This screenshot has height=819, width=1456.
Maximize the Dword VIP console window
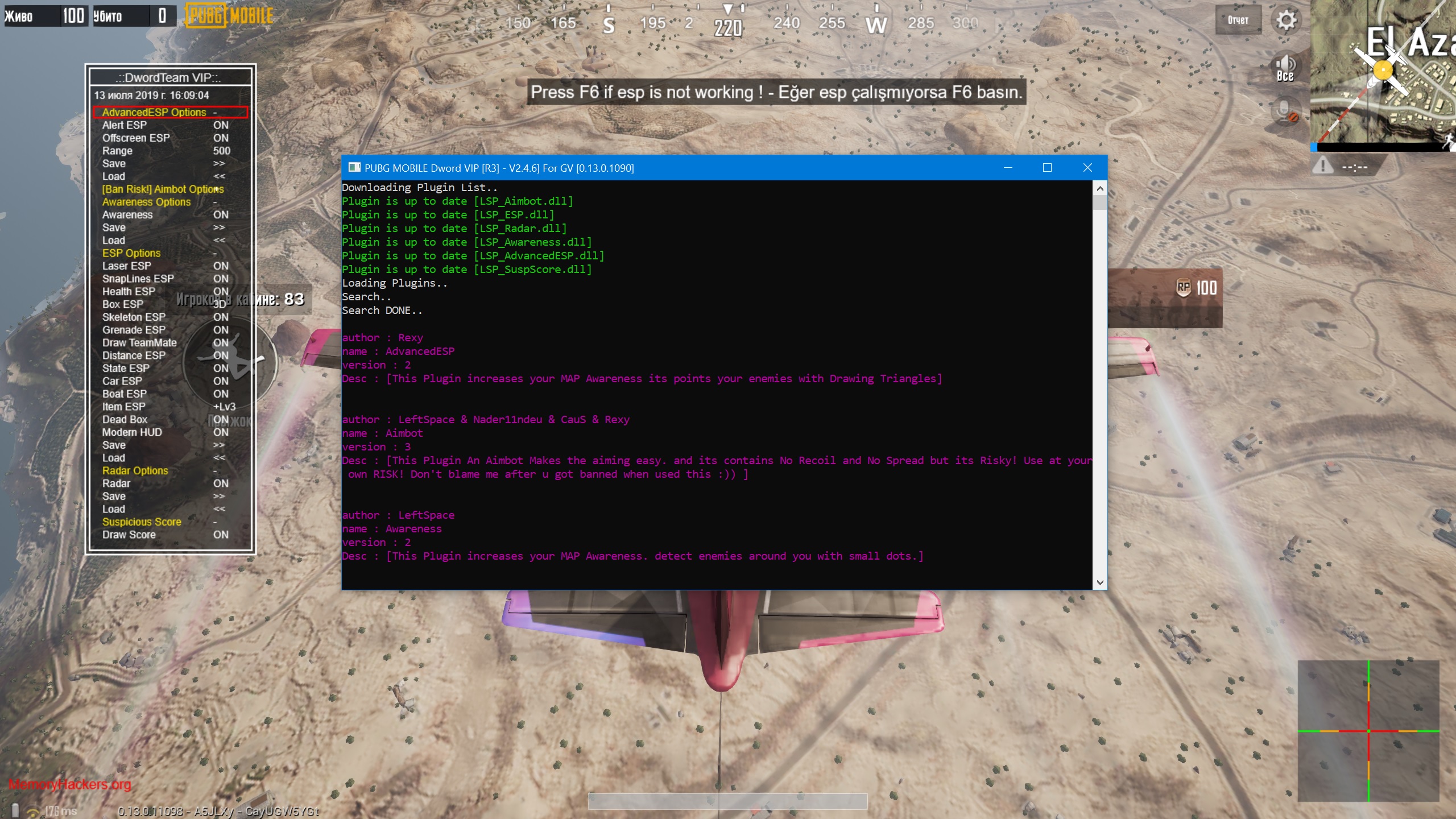[1047, 167]
